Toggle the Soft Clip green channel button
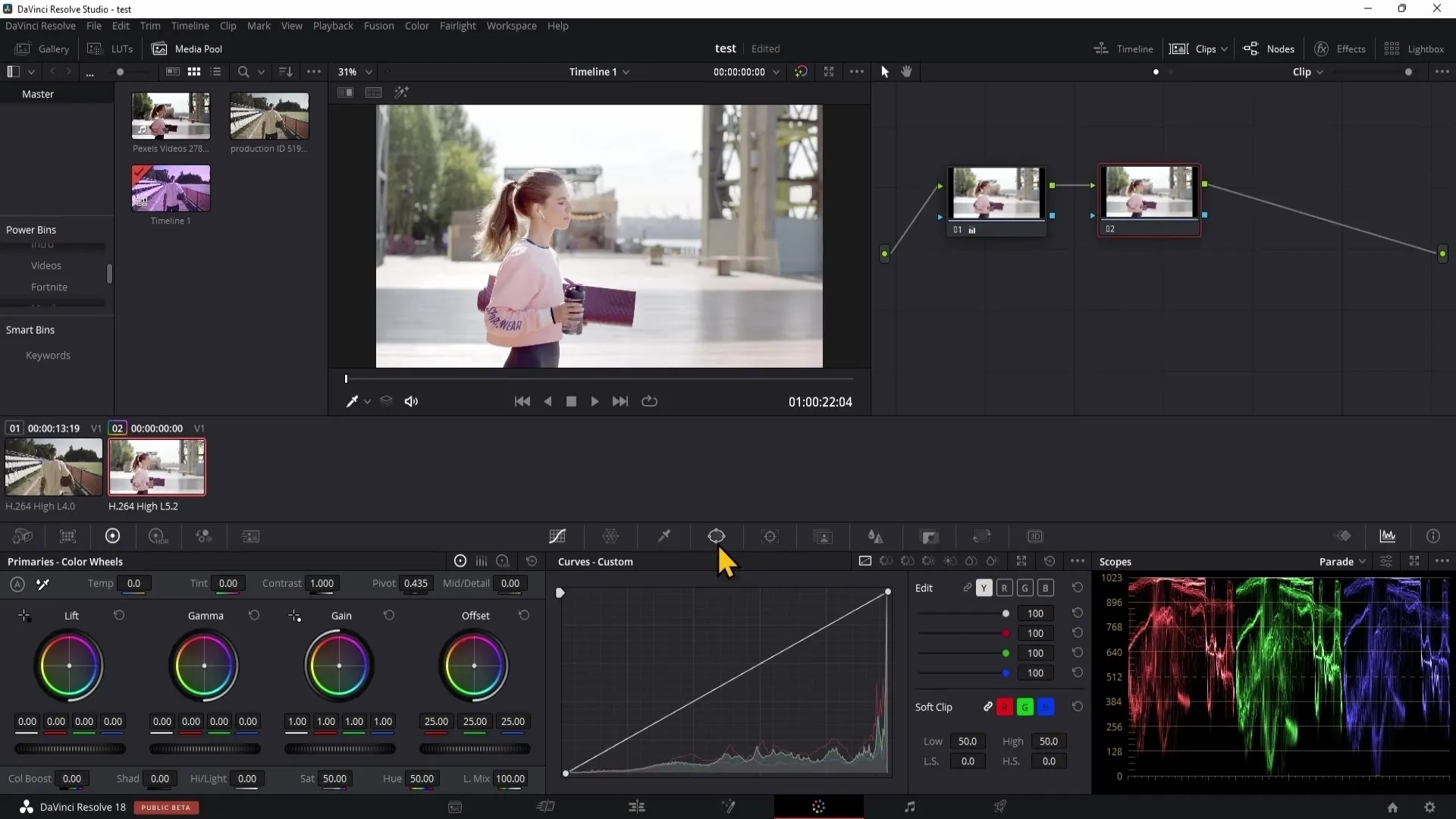Viewport: 1456px width, 819px height. [1024, 707]
